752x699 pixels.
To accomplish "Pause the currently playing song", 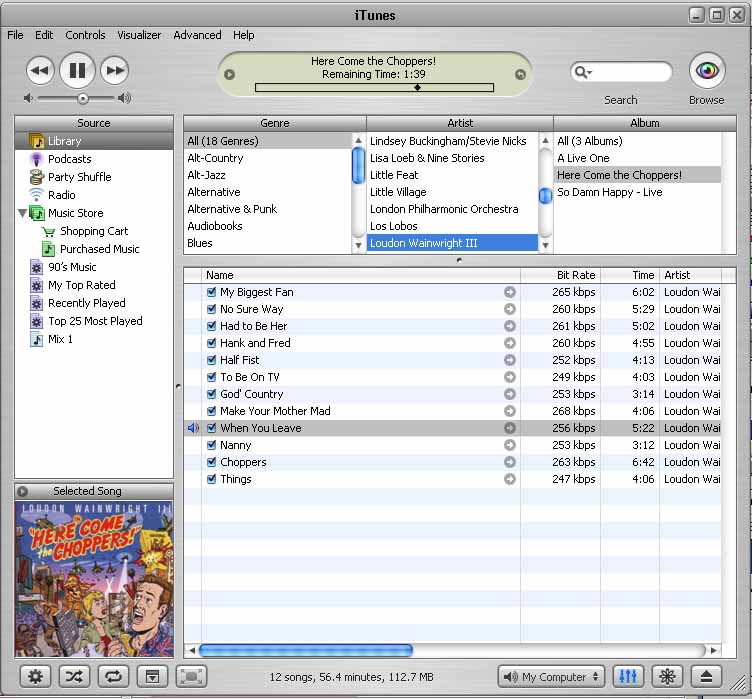I will (x=77, y=70).
